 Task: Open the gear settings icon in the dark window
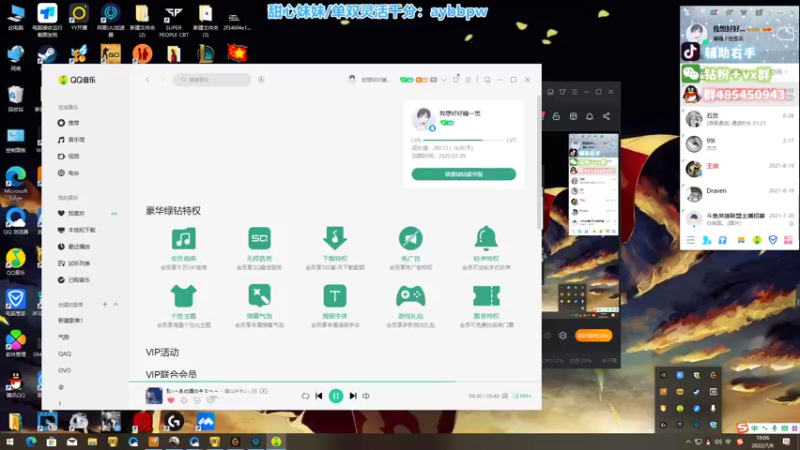pyautogui.click(x=563, y=336)
